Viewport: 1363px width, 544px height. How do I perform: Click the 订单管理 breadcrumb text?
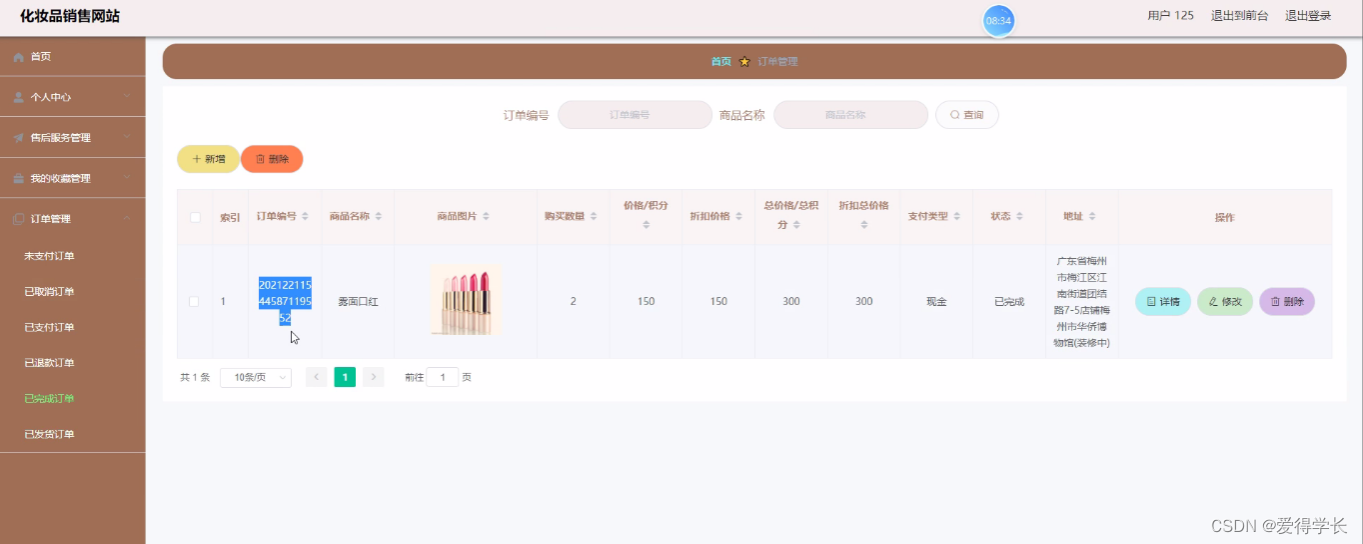click(x=778, y=61)
